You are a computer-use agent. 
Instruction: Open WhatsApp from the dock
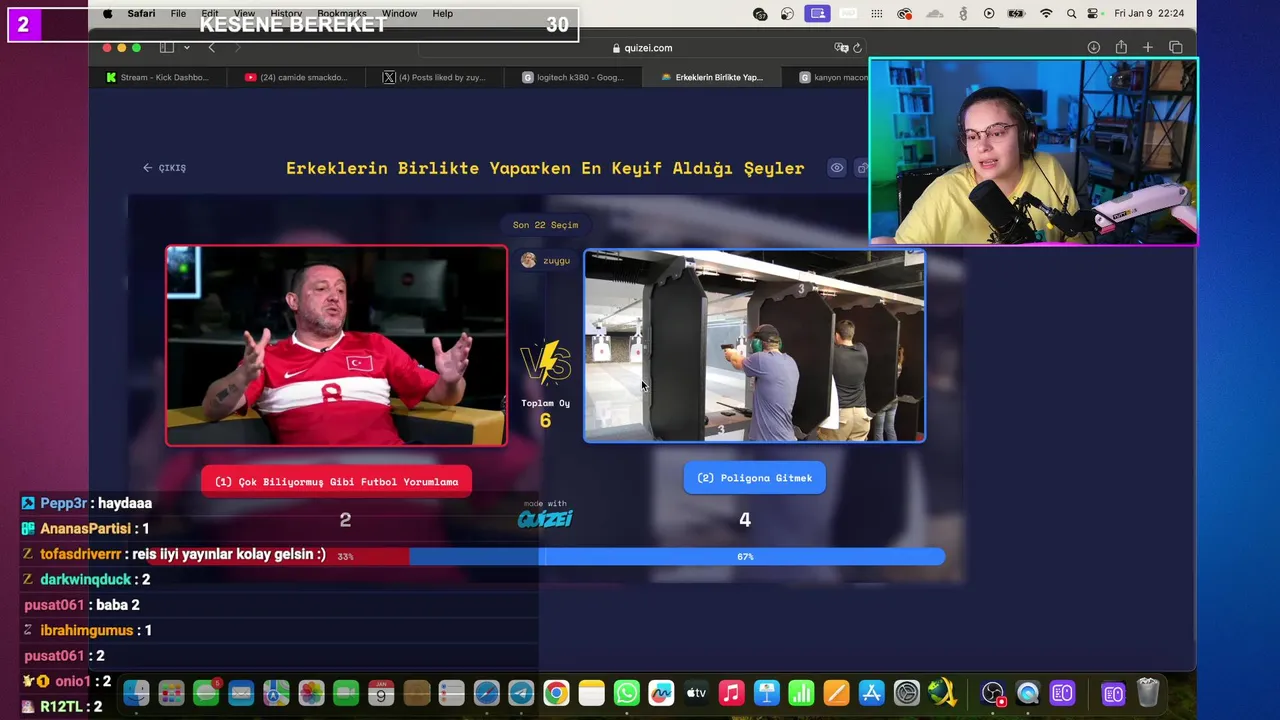[626, 693]
